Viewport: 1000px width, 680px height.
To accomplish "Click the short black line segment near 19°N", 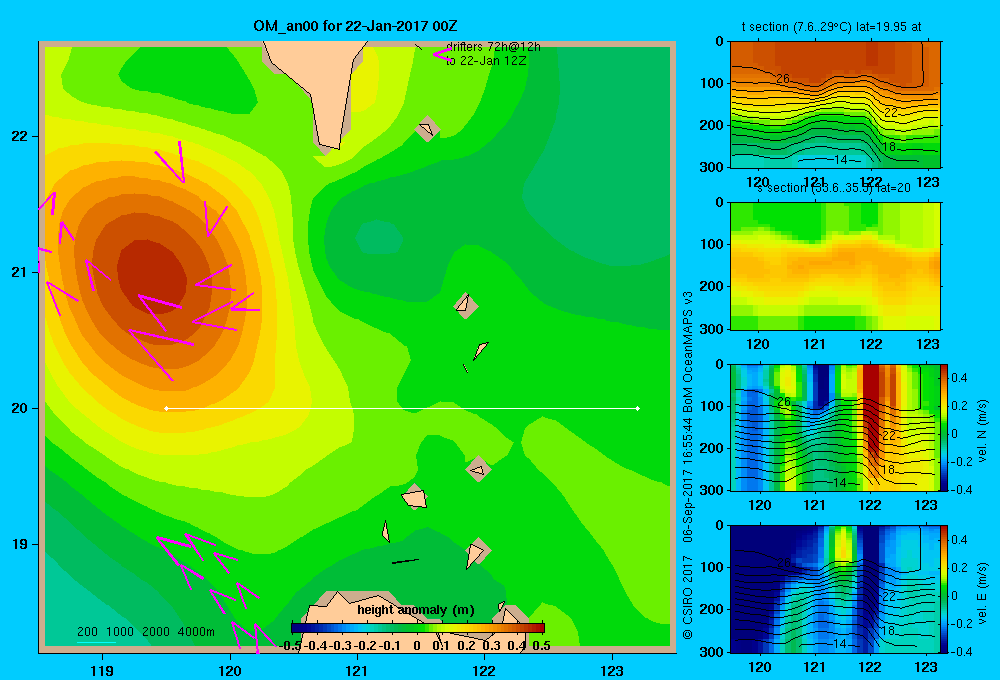I will click(405, 561).
